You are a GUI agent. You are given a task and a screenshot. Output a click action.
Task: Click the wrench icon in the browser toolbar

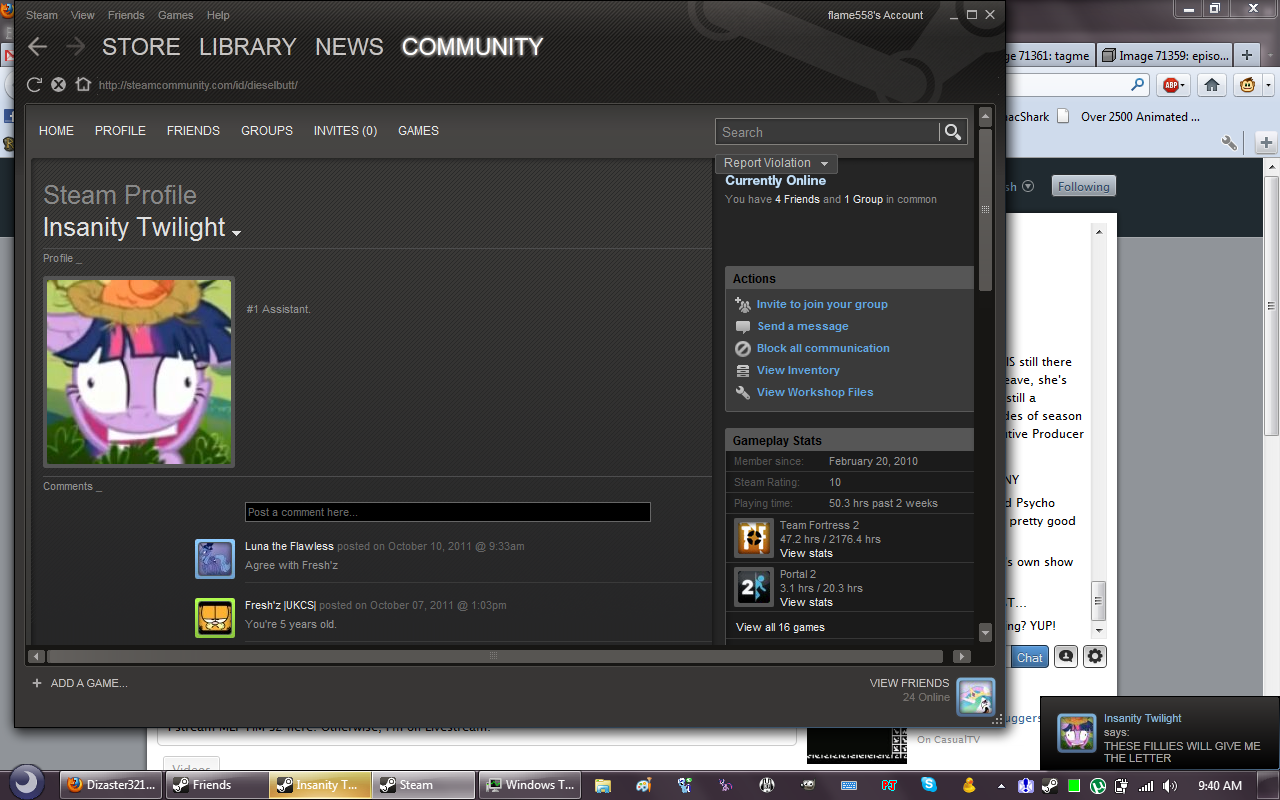click(1229, 143)
